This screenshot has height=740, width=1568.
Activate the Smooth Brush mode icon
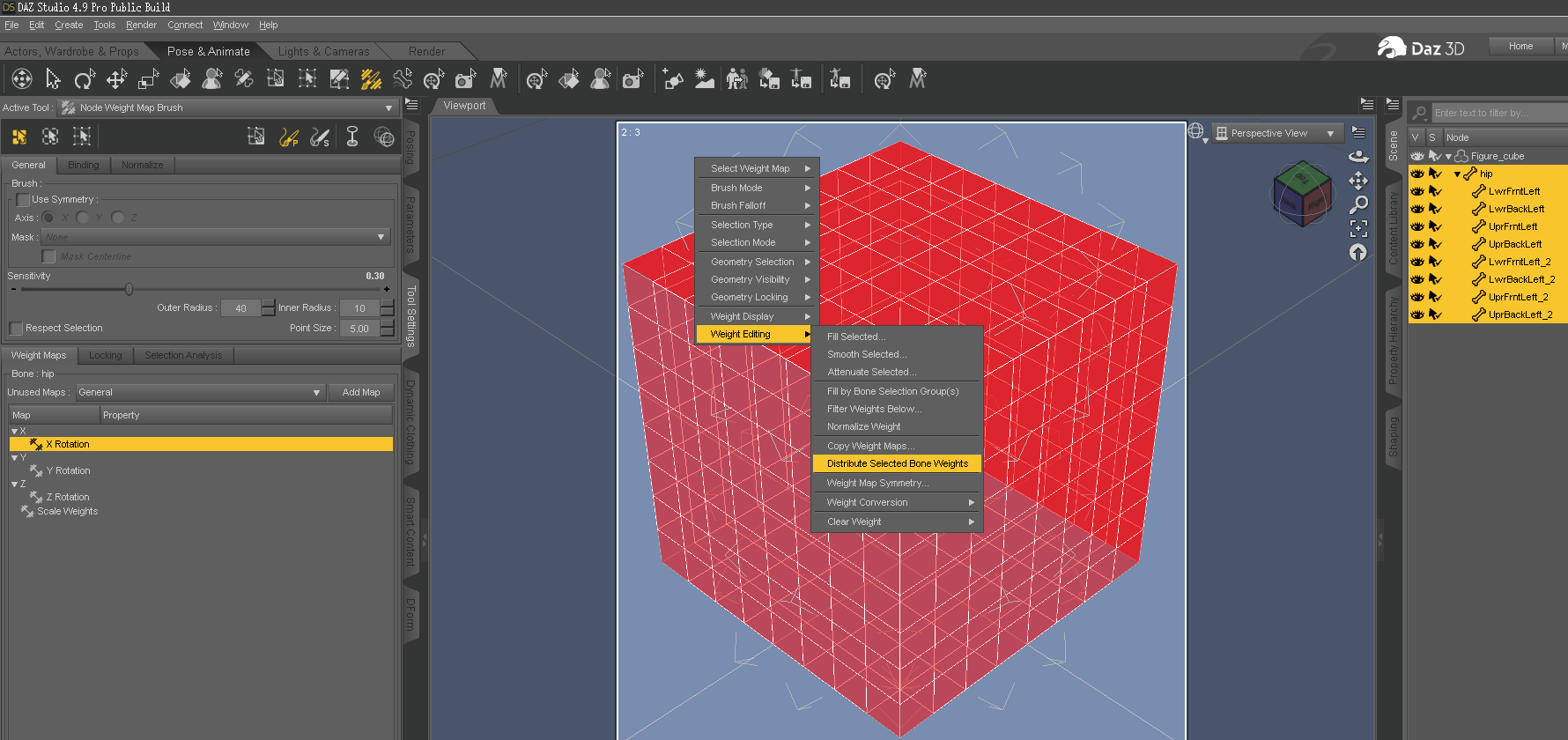click(320, 137)
